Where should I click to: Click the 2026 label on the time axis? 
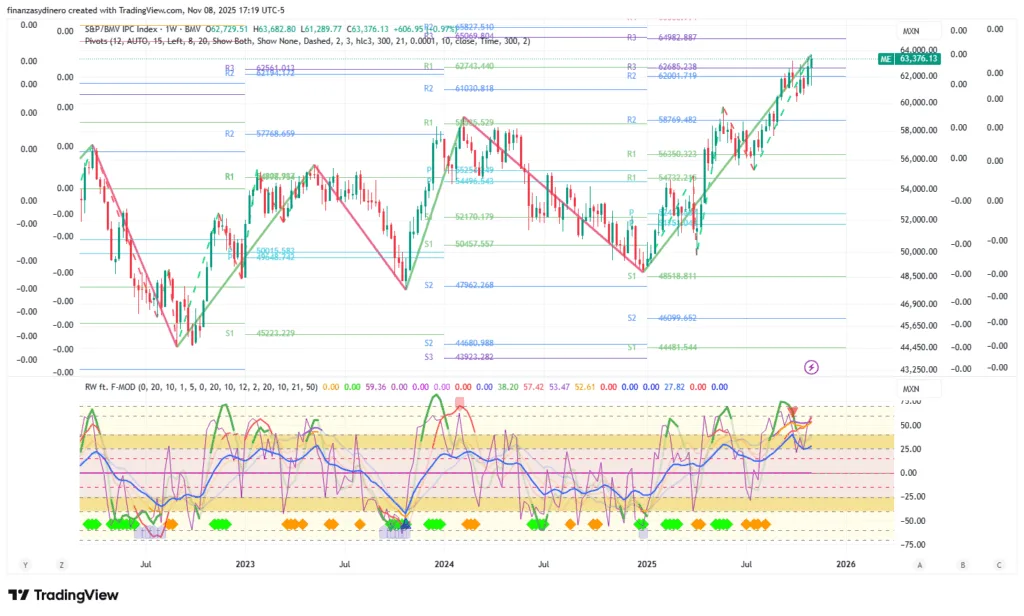[x=846, y=565]
